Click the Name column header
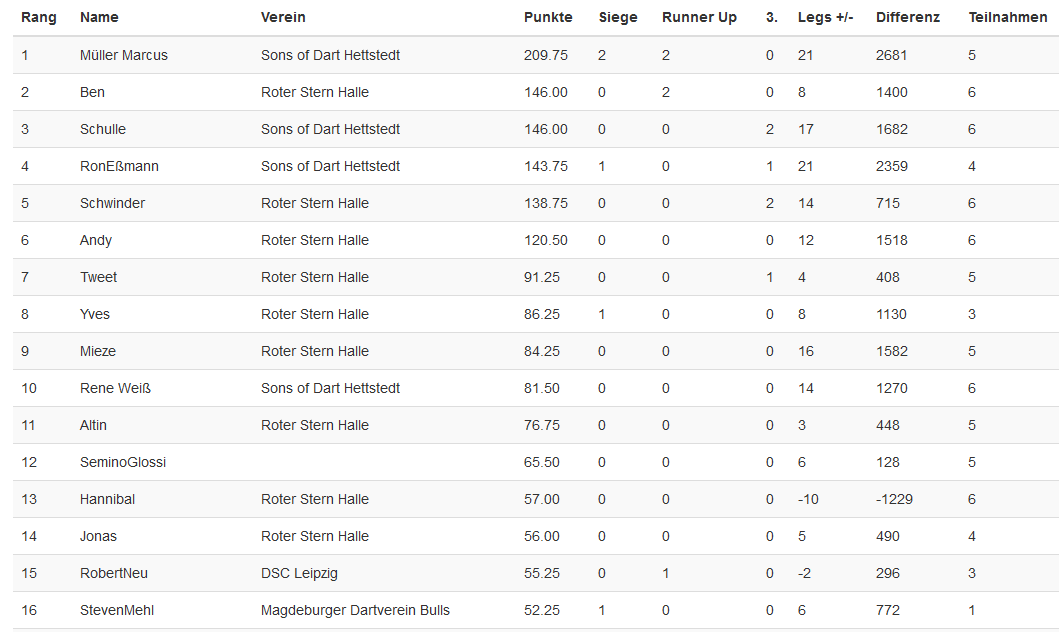 [x=99, y=18]
